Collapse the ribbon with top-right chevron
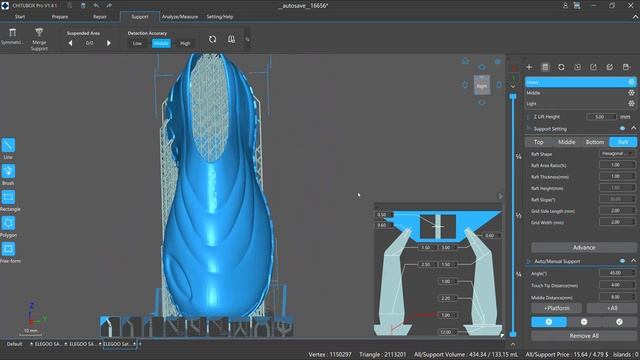This screenshot has height=360, width=640. [635, 17]
